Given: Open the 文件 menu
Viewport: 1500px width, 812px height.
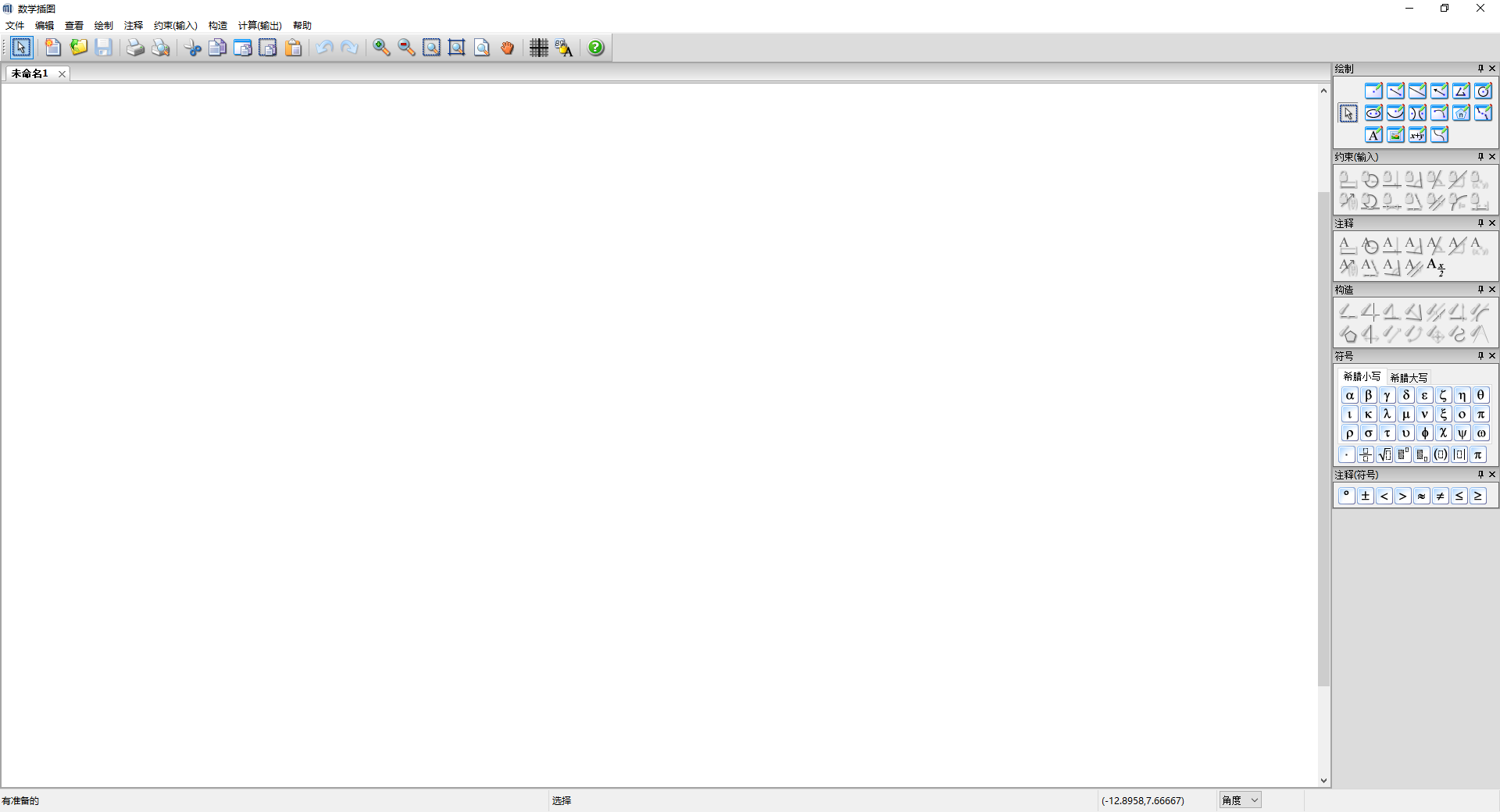Looking at the screenshot, I should (15, 26).
